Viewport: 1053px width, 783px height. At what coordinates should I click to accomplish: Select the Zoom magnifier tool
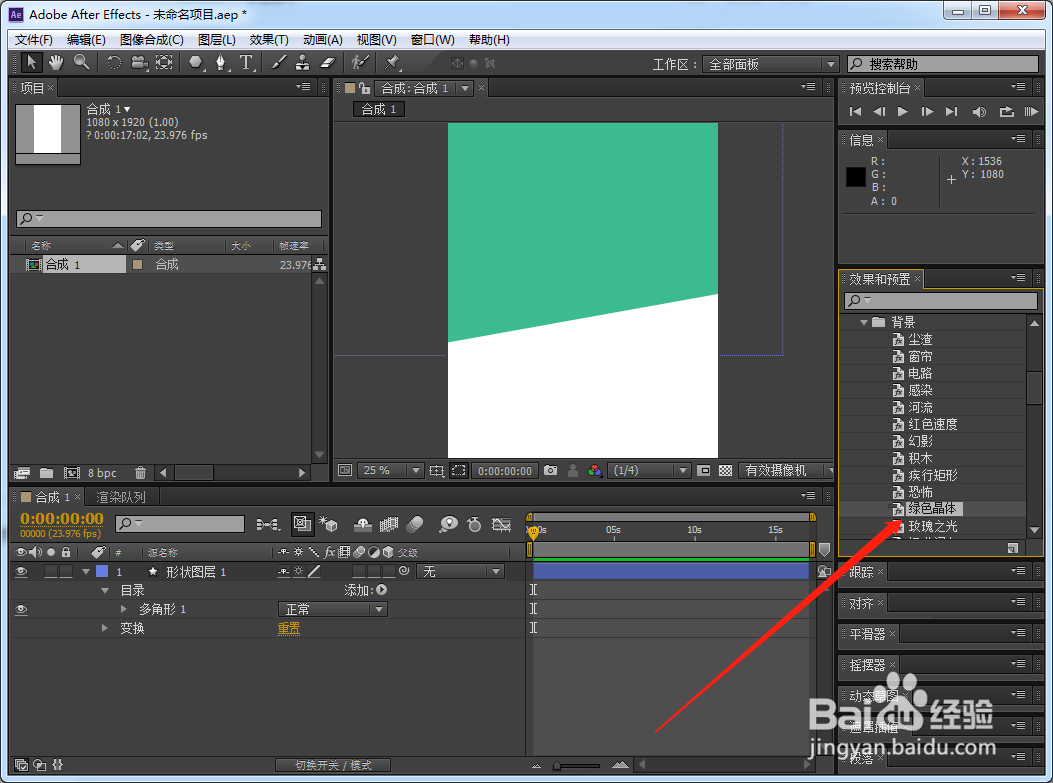[x=81, y=62]
